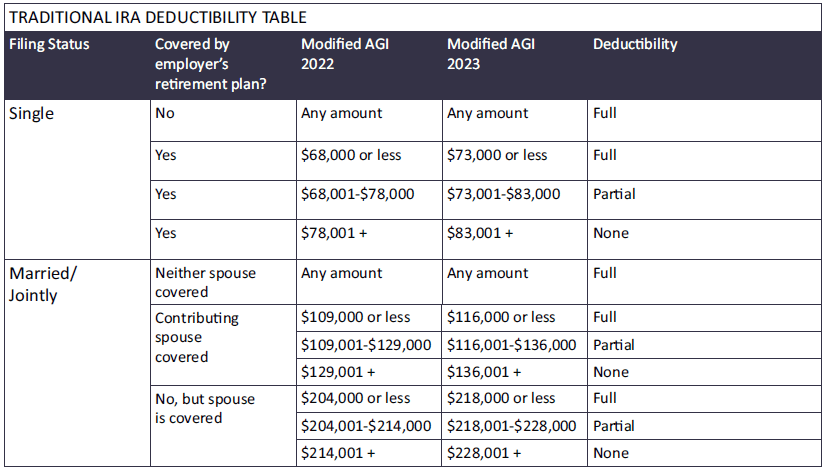Click the Traditional IRA Deductibility Table title
Image resolution: width=826 pixels, height=472 pixels.
(156, 17)
